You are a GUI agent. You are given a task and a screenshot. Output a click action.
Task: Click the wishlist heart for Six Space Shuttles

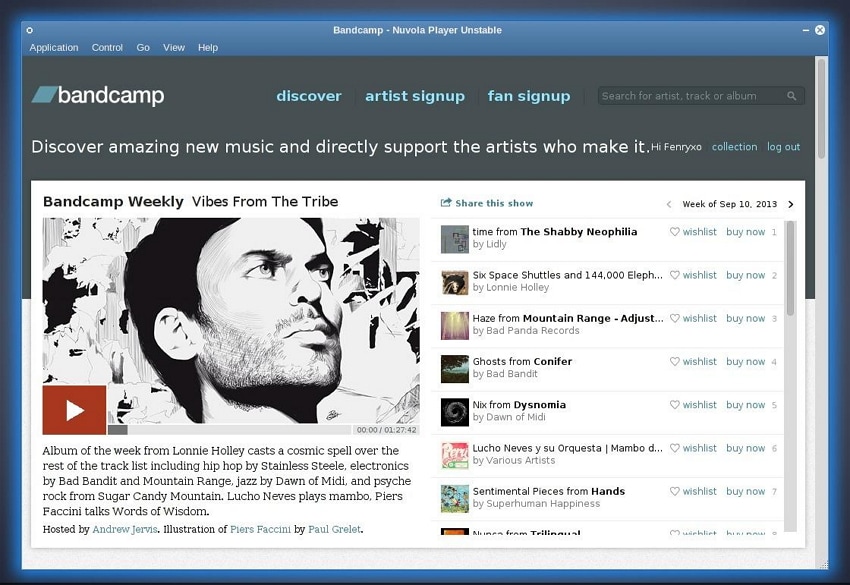[674, 275]
